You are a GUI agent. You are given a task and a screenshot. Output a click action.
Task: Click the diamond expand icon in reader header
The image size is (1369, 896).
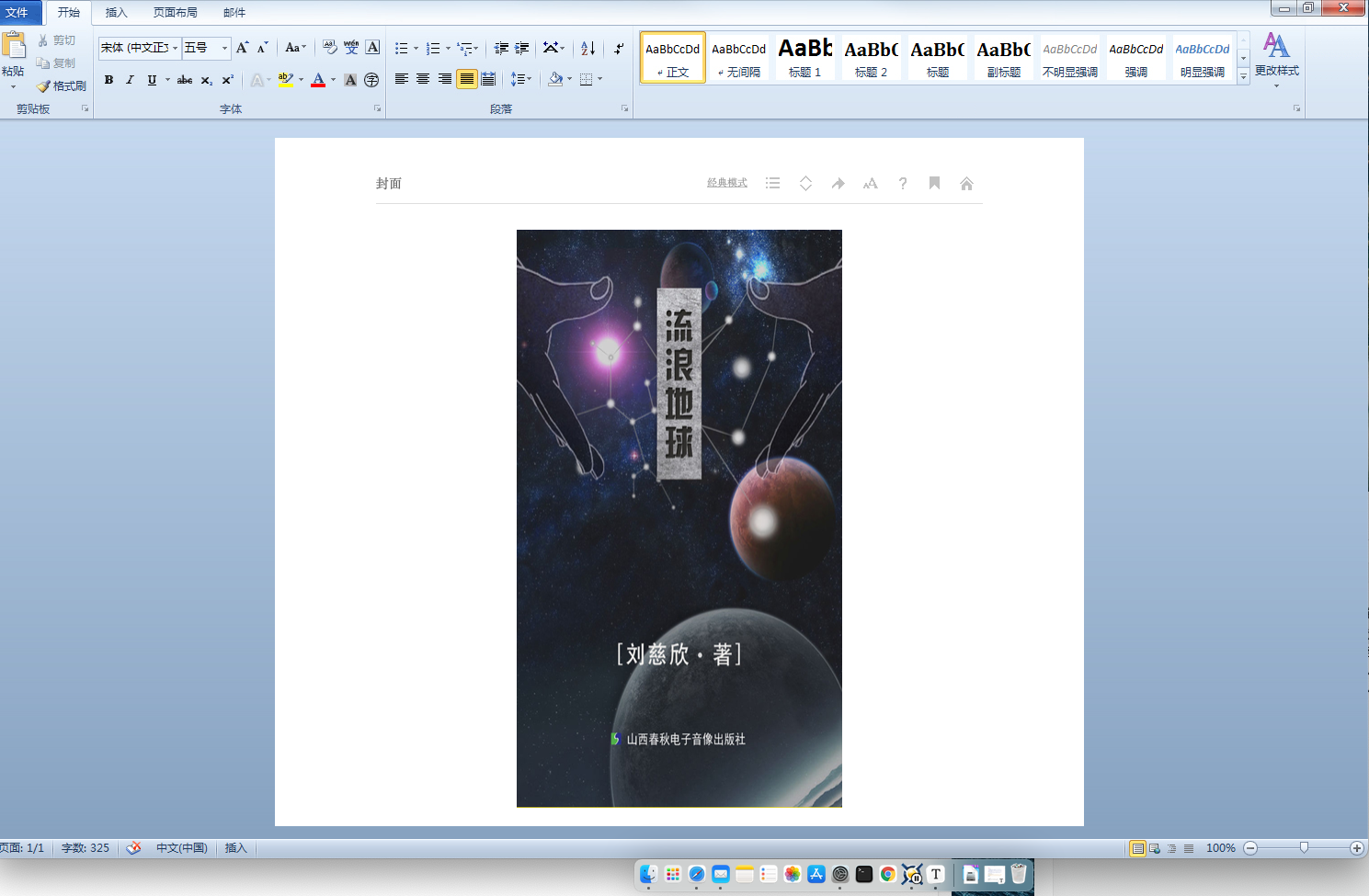coord(805,183)
